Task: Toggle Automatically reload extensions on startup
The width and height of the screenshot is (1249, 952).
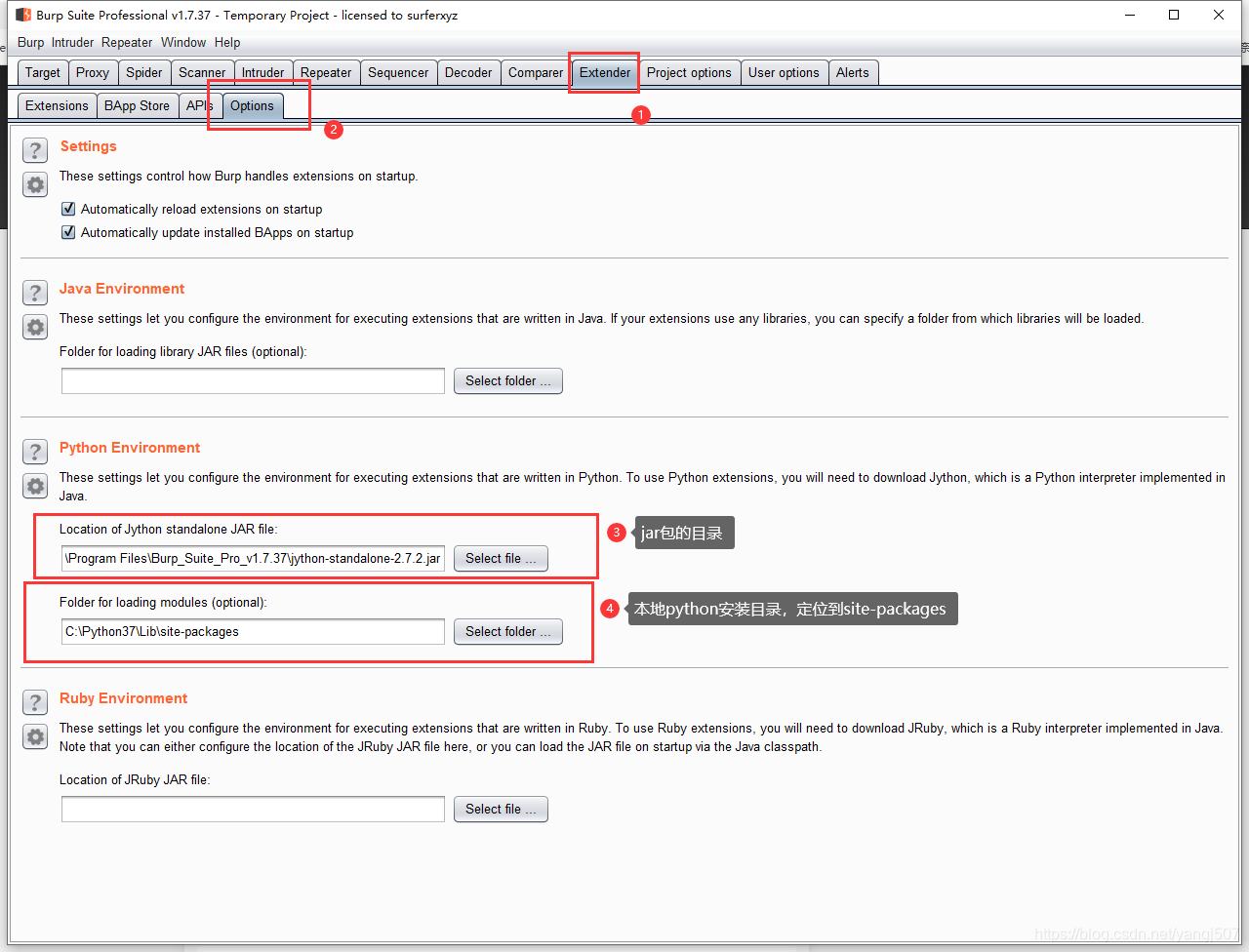Action: point(68,209)
